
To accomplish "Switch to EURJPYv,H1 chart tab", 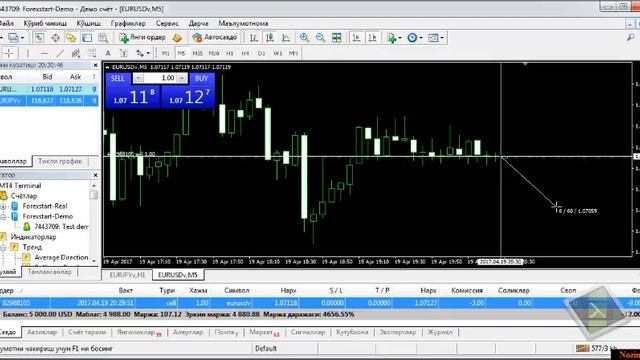I will pos(127,275).
